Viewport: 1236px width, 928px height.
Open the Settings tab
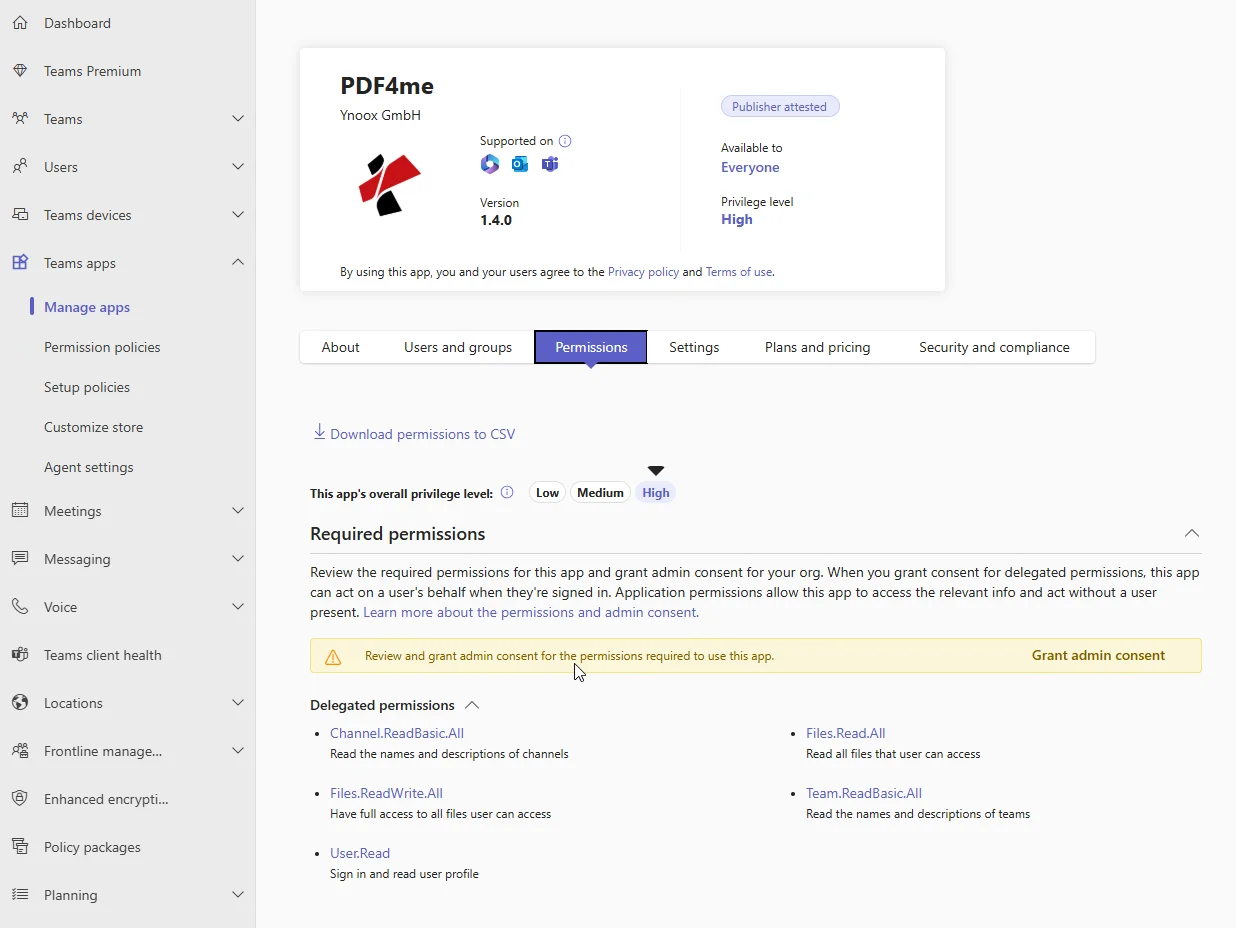(694, 347)
